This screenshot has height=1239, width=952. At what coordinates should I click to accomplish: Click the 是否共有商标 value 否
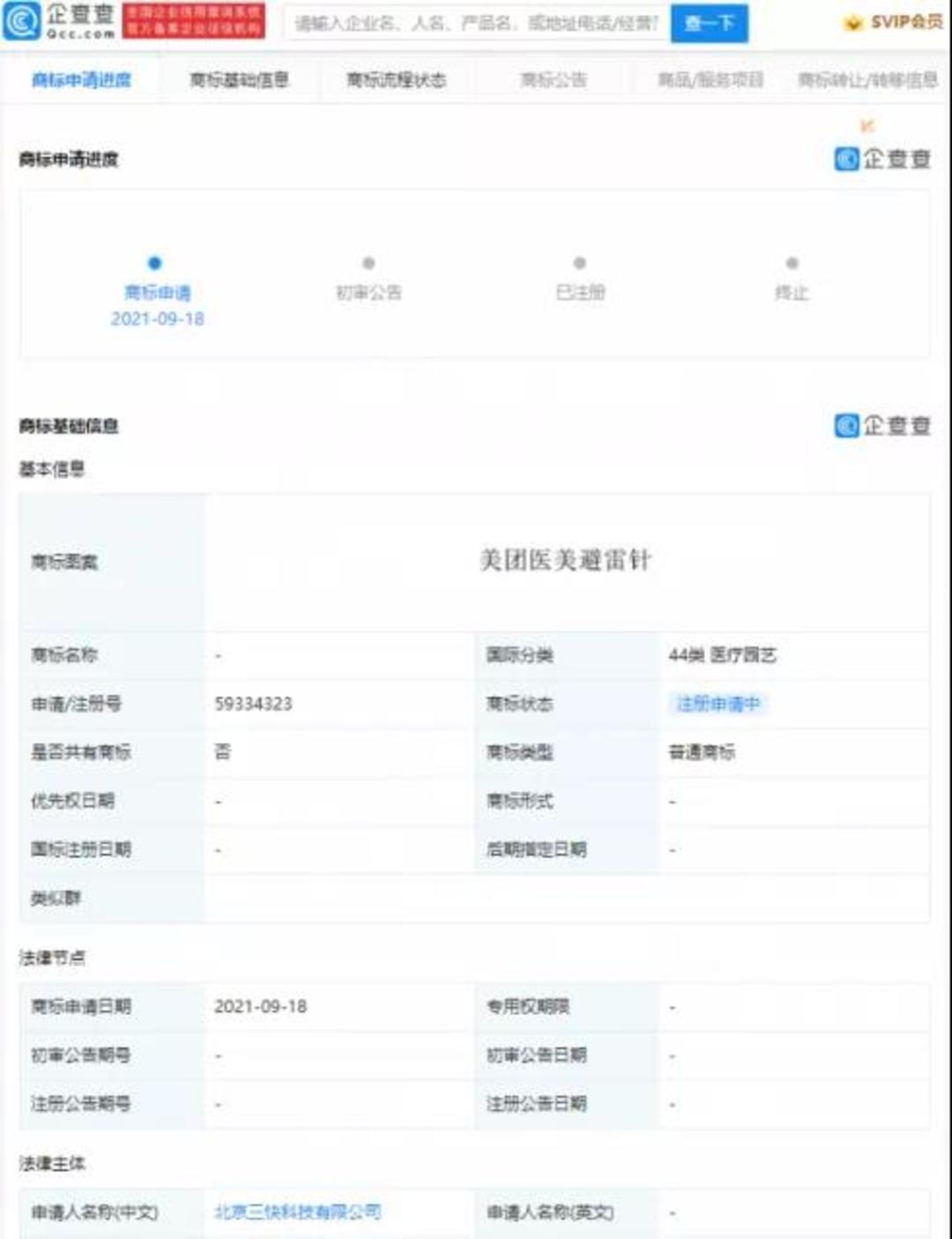click(222, 751)
